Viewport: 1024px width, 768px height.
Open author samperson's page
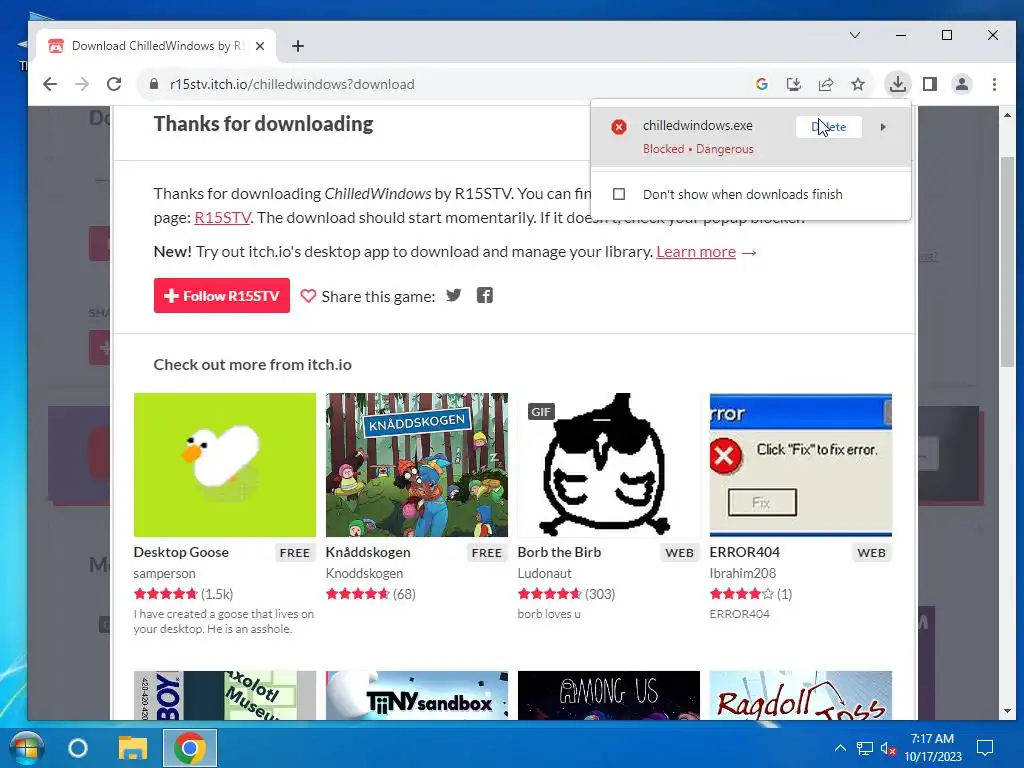(165, 573)
